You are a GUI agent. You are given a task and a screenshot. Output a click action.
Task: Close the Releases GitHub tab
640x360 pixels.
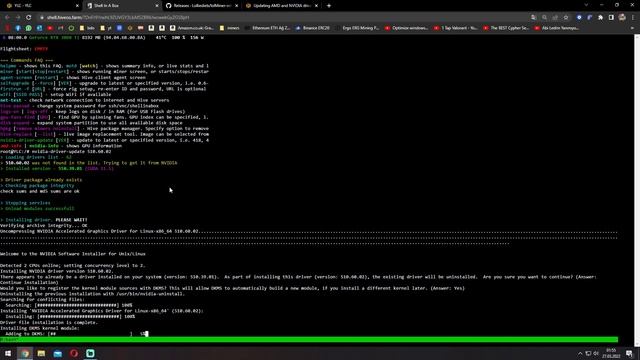(x=236, y=6)
